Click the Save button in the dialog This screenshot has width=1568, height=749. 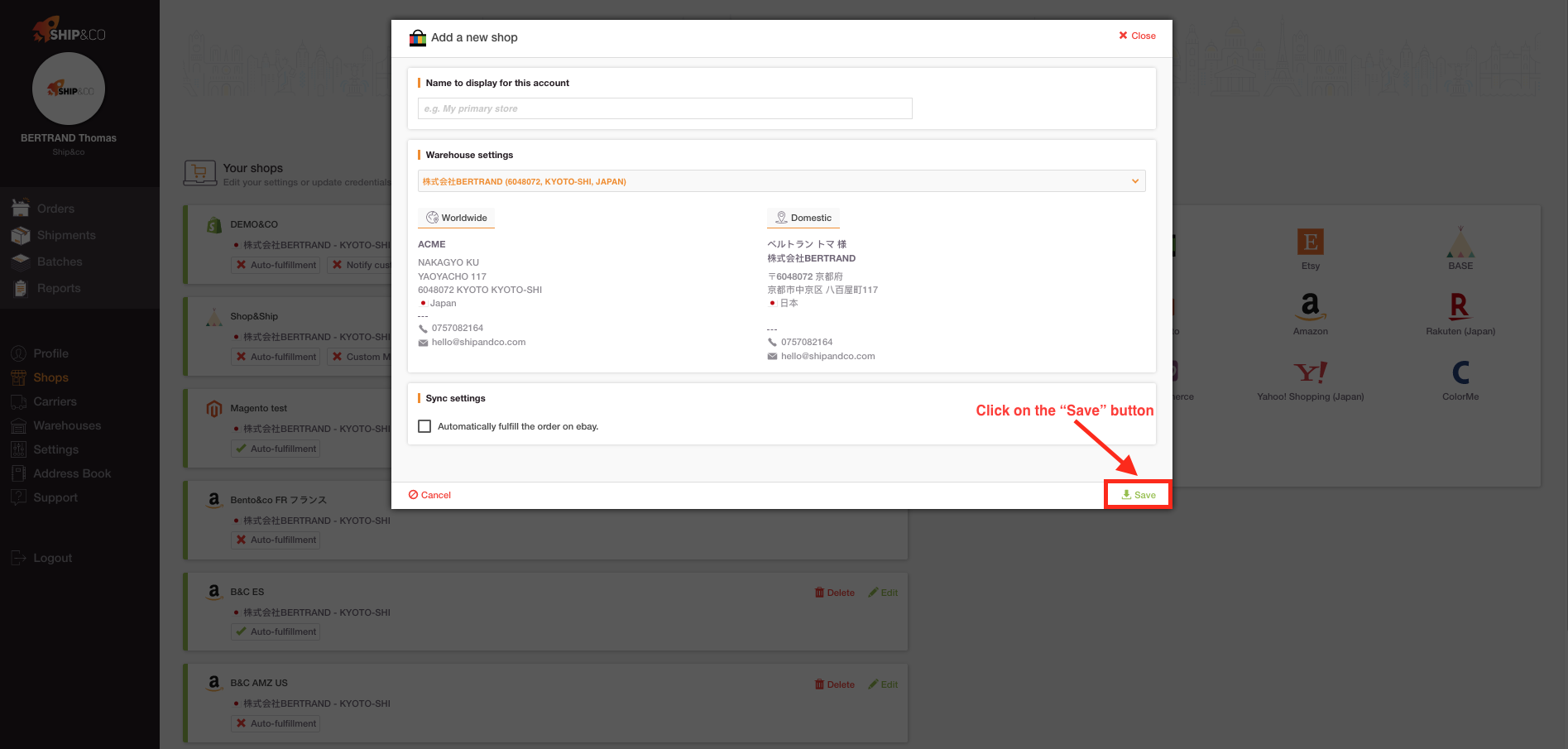[1139, 495]
